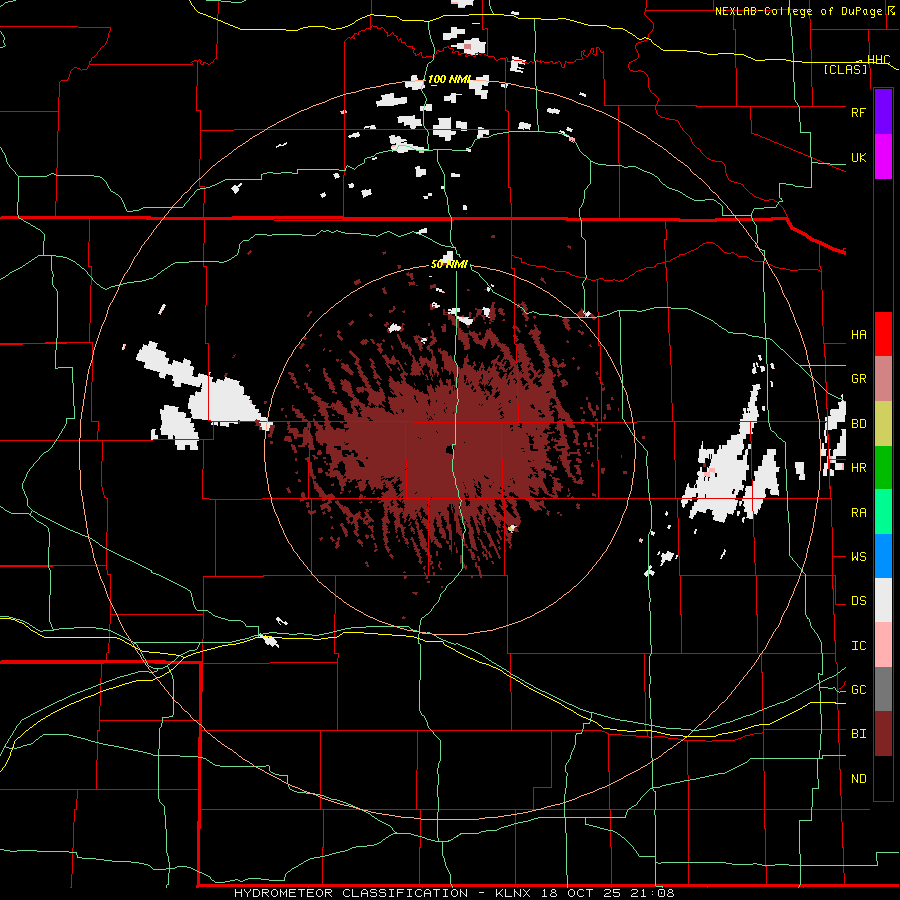Click the HYDROMETEOR CLASSIFICATION title text
Viewport: 900px width, 900px height.
point(351,893)
